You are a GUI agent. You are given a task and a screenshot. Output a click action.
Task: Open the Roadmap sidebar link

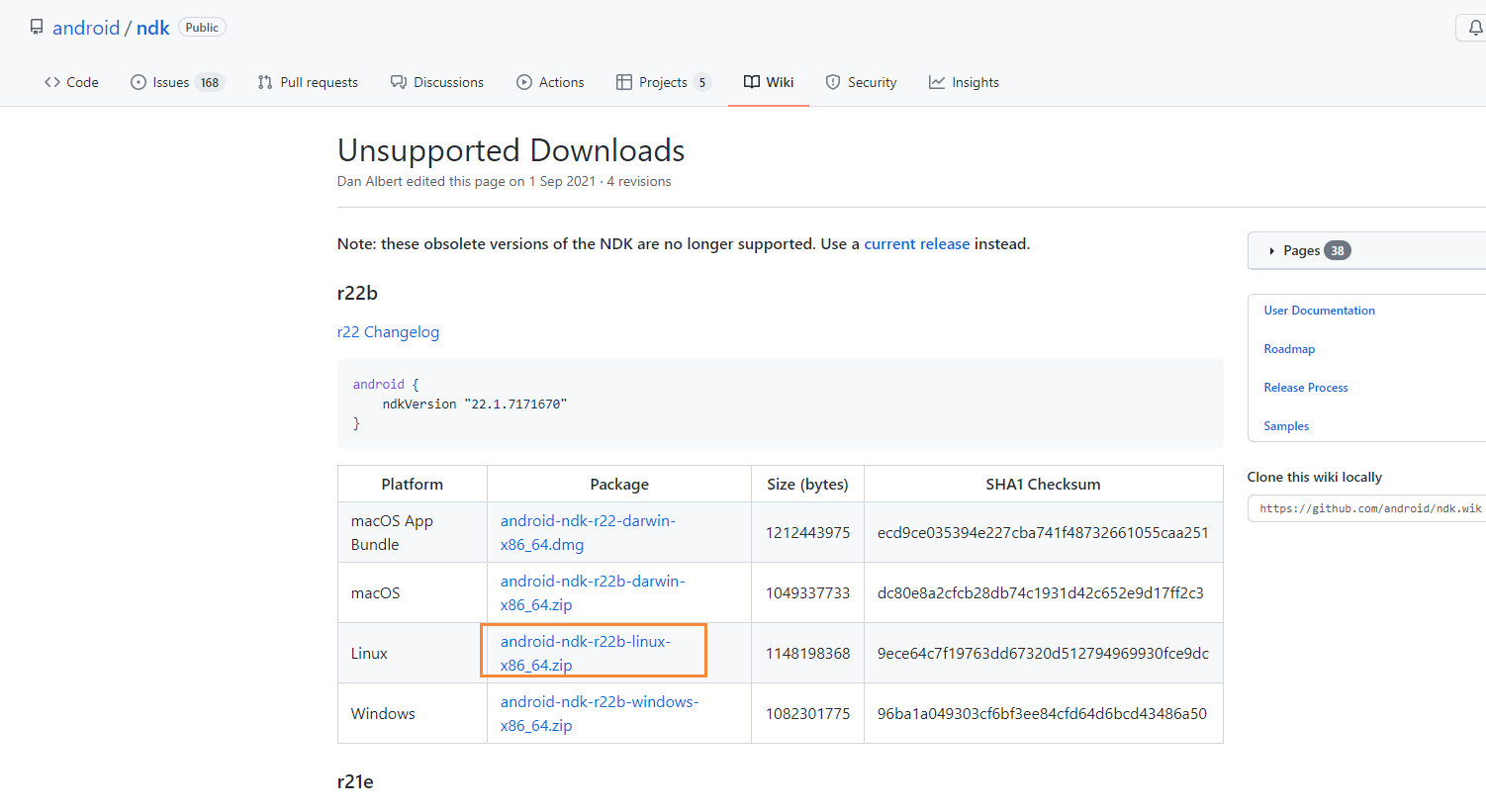pyautogui.click(x=1289, y=349)
